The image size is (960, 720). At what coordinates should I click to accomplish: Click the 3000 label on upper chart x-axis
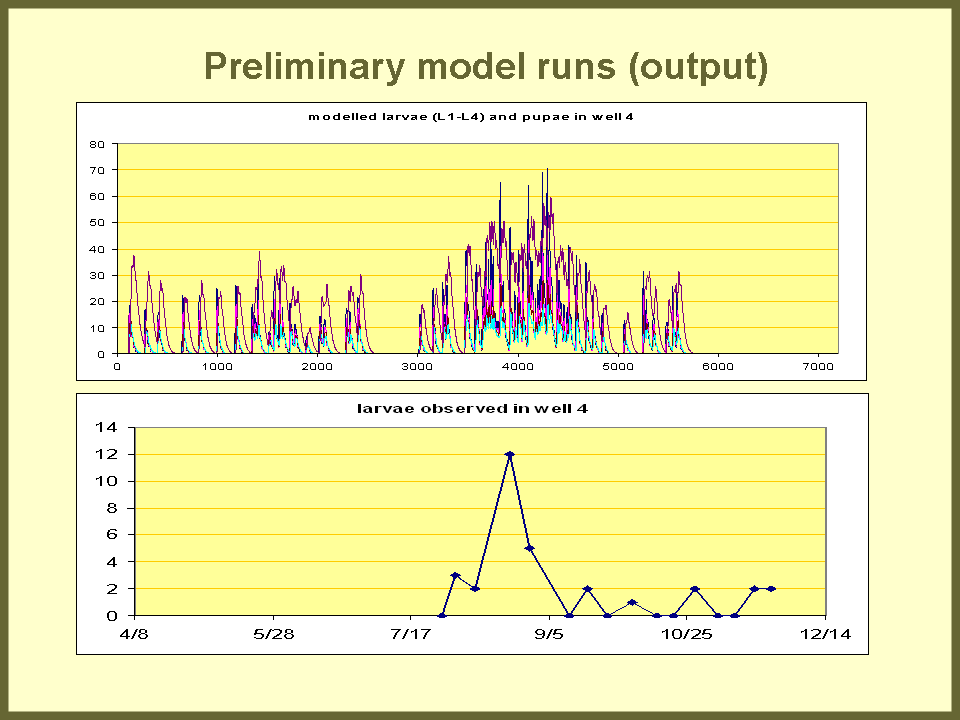[418, 366]
